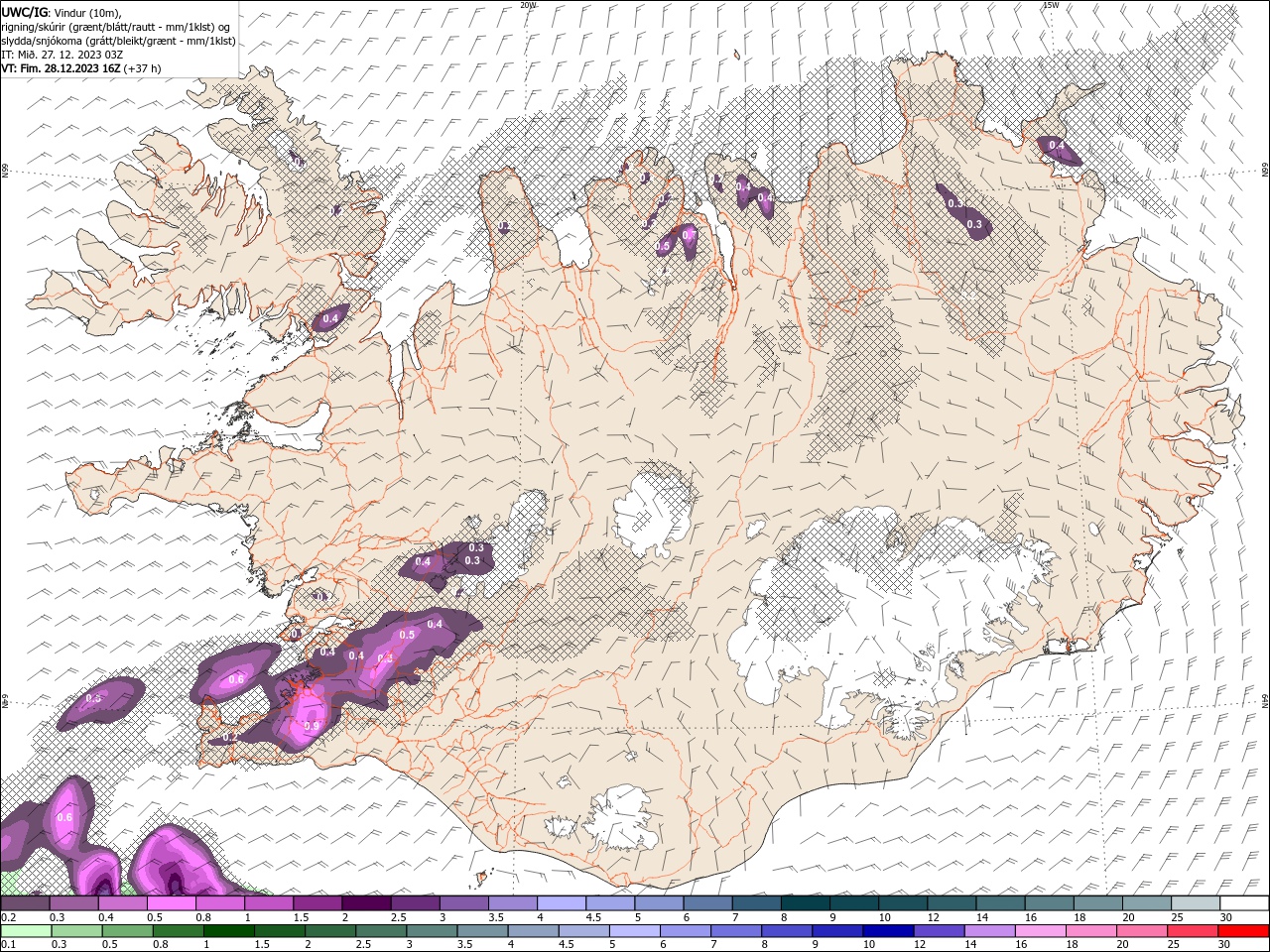Select the 'VT: Fim. 28.12.2023 16Z (+37 h)' line
This screenshot has height=952, width=1270.
(81, 68)
